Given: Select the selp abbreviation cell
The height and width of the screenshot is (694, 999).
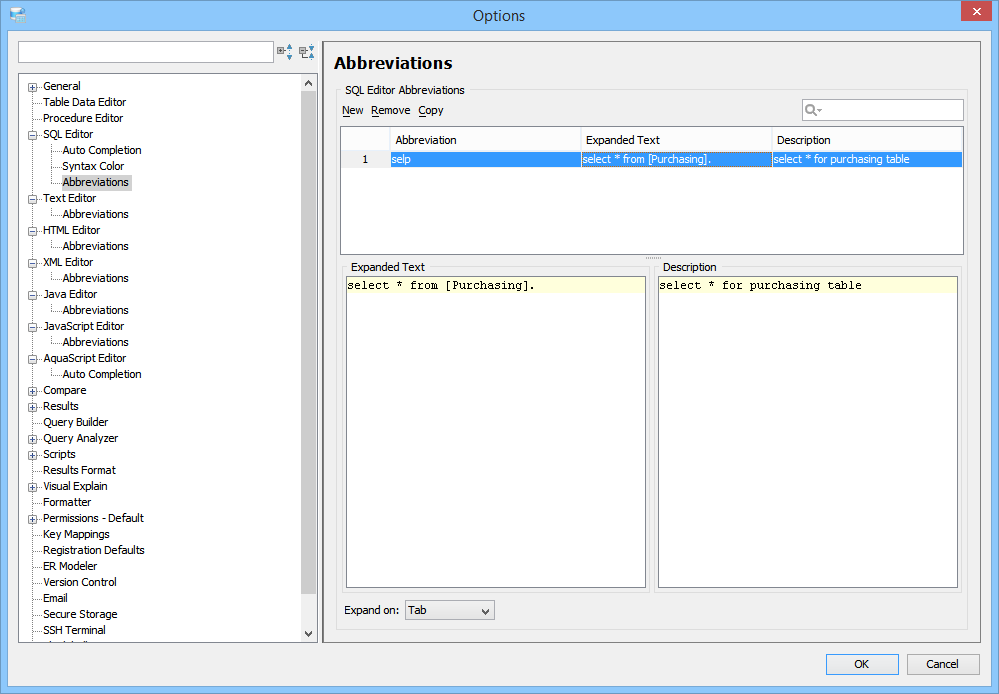Looking at the screenshot, I should coord(485,159).
